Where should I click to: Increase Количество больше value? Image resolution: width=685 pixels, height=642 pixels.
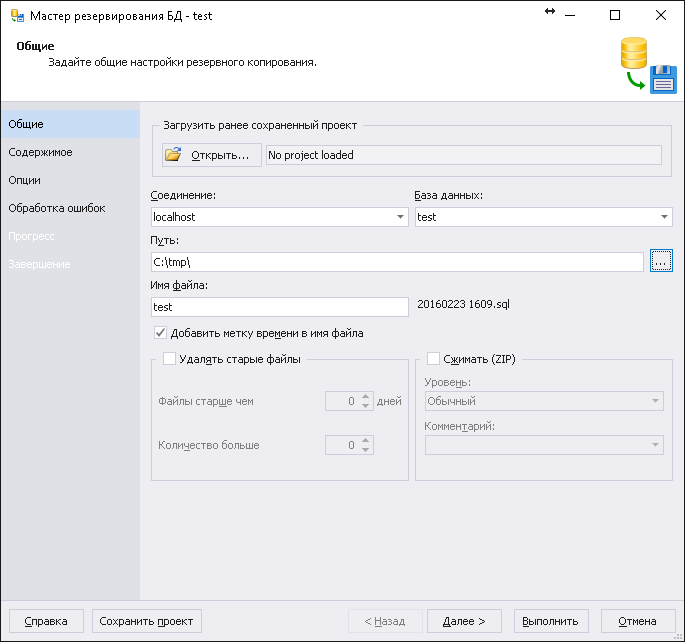[366, 440]
